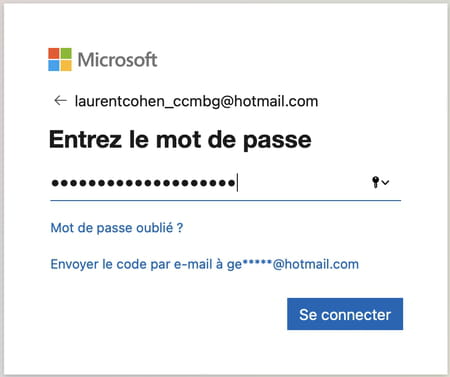Click the first password dot in the field

point(55,183)
